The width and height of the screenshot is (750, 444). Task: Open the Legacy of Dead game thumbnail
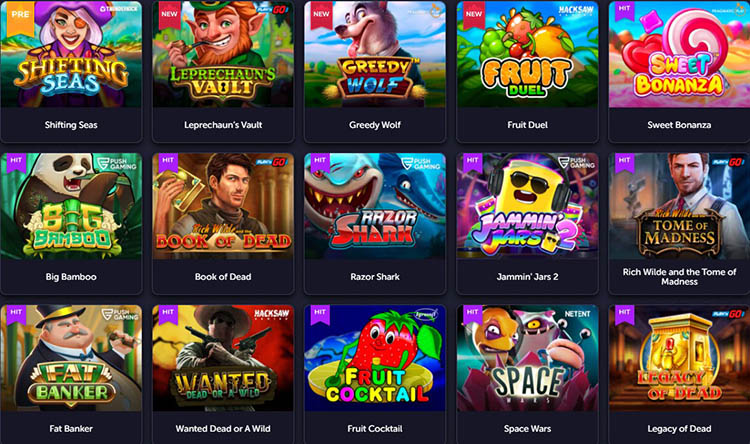coord(679,358)
